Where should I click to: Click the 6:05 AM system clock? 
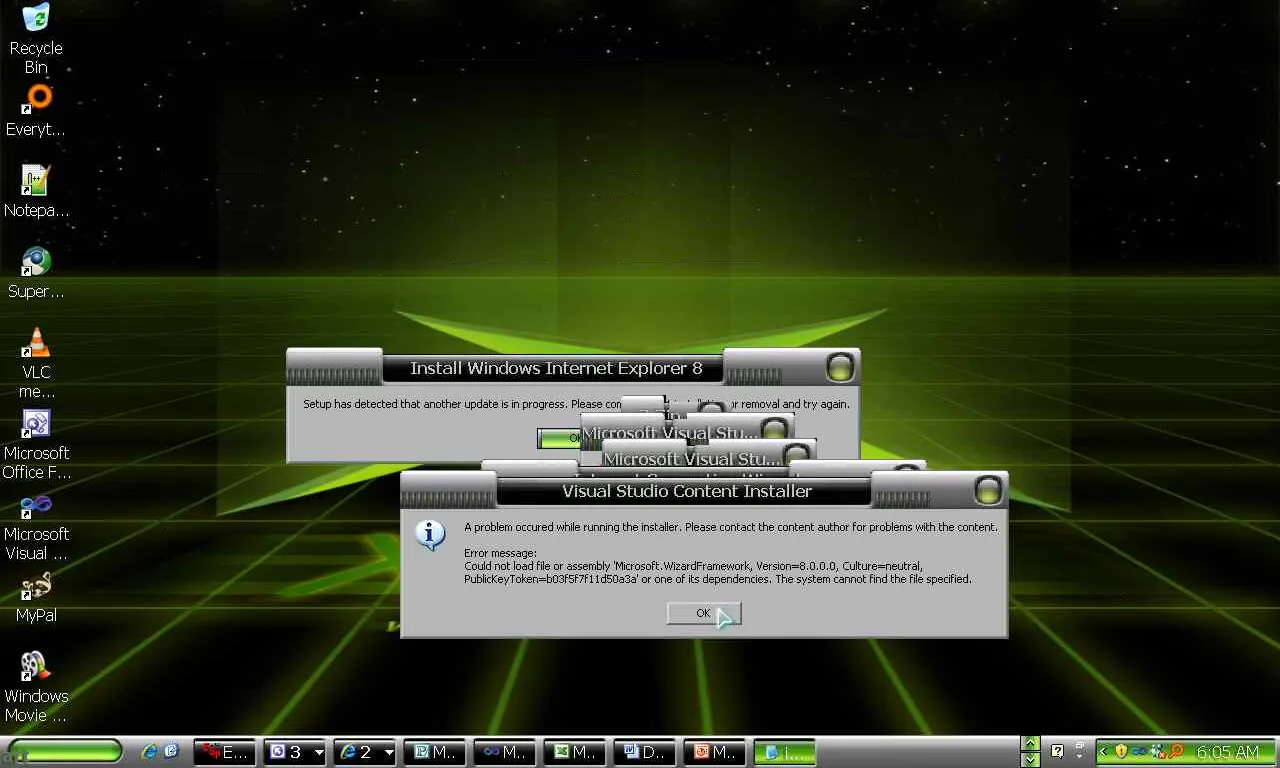[x=1227, y=752]
